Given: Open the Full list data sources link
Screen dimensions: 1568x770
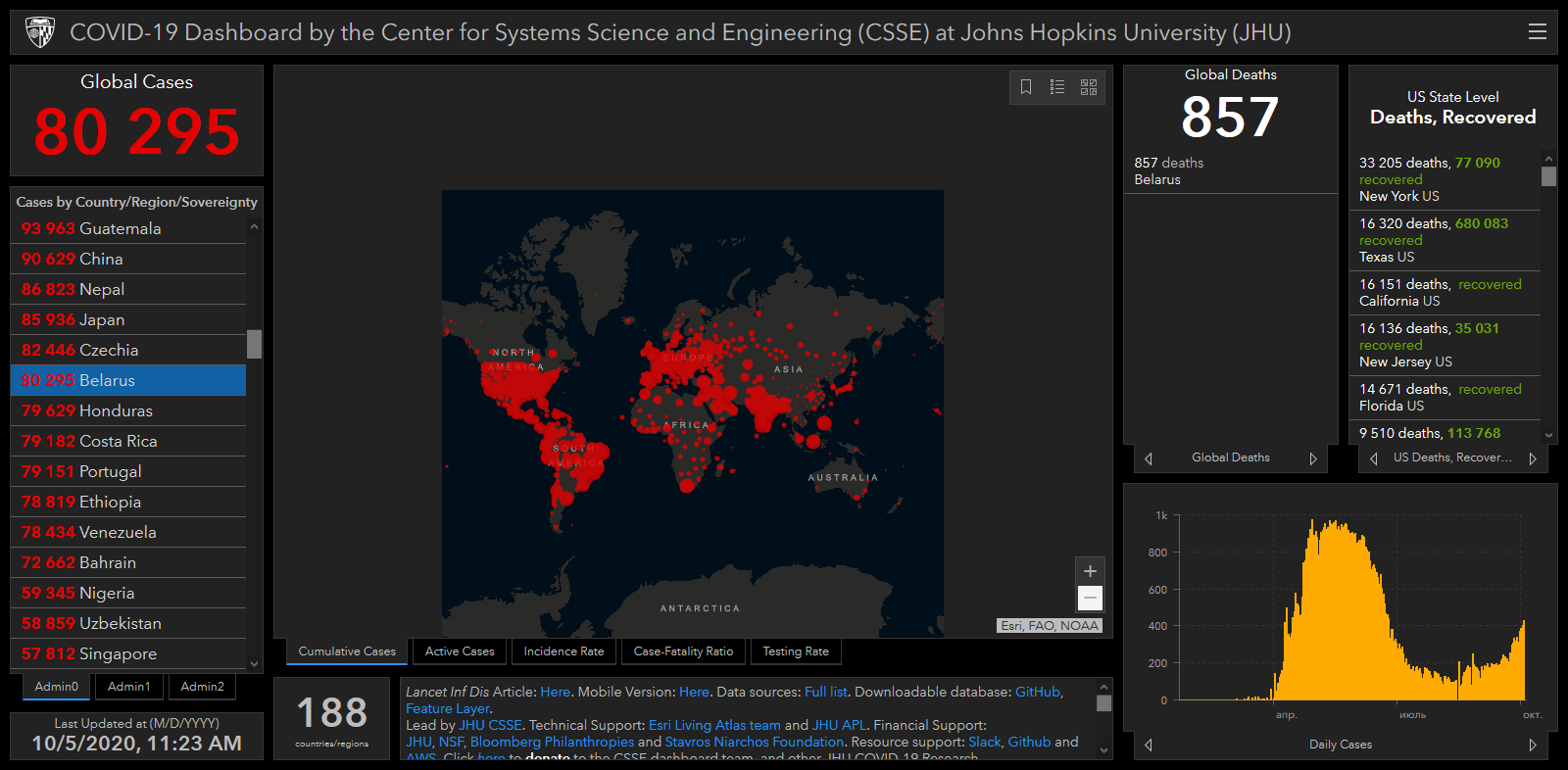Looking at the screenshot, I should tap(826, 692).
